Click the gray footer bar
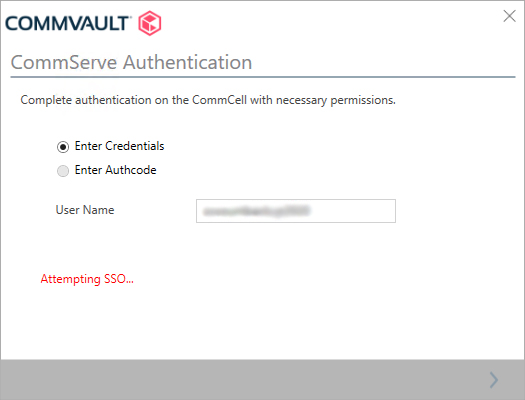 (262, 380)
